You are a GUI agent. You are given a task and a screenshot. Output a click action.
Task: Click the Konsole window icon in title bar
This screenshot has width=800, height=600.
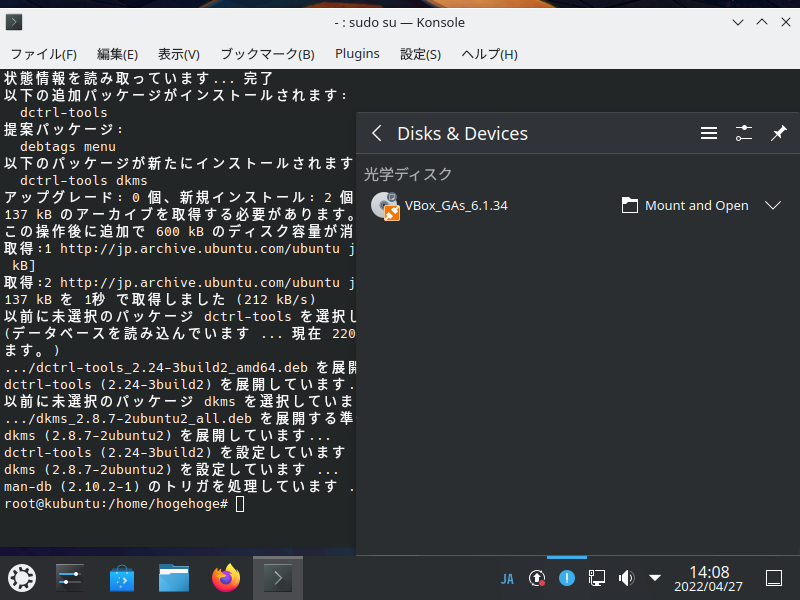point(14,22)
